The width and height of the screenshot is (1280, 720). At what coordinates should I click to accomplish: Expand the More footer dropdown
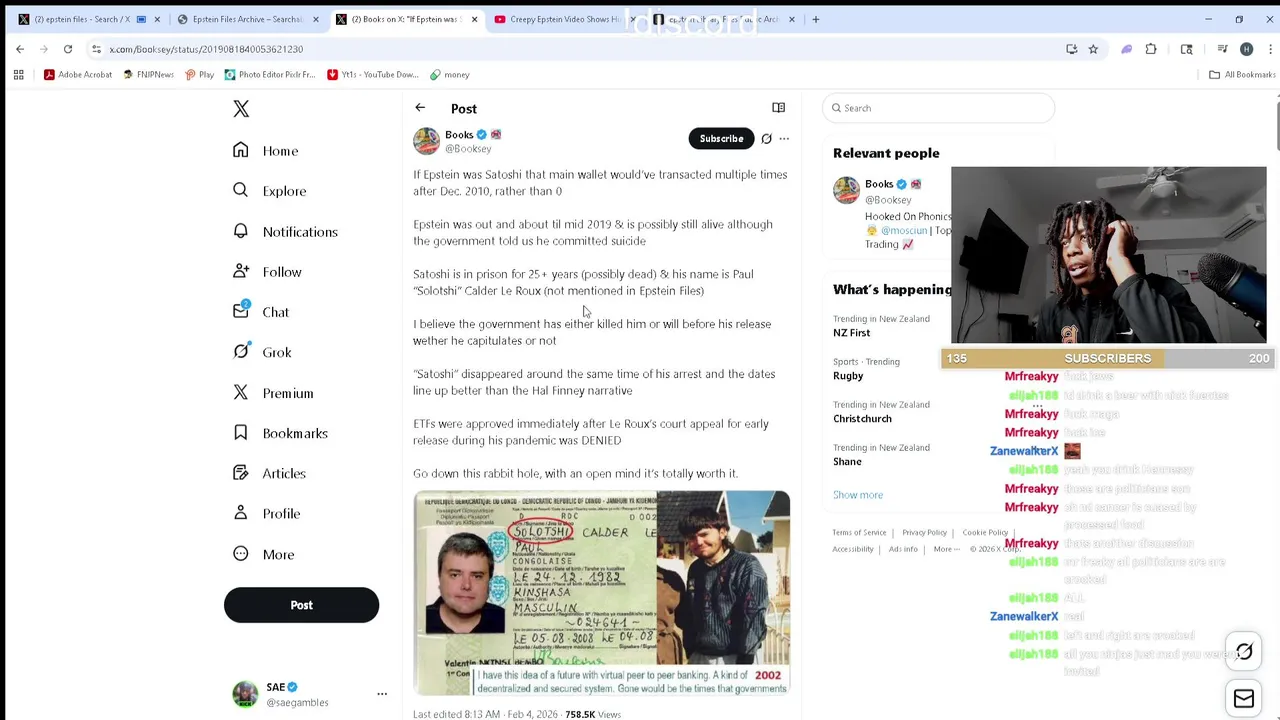point(946,549)
